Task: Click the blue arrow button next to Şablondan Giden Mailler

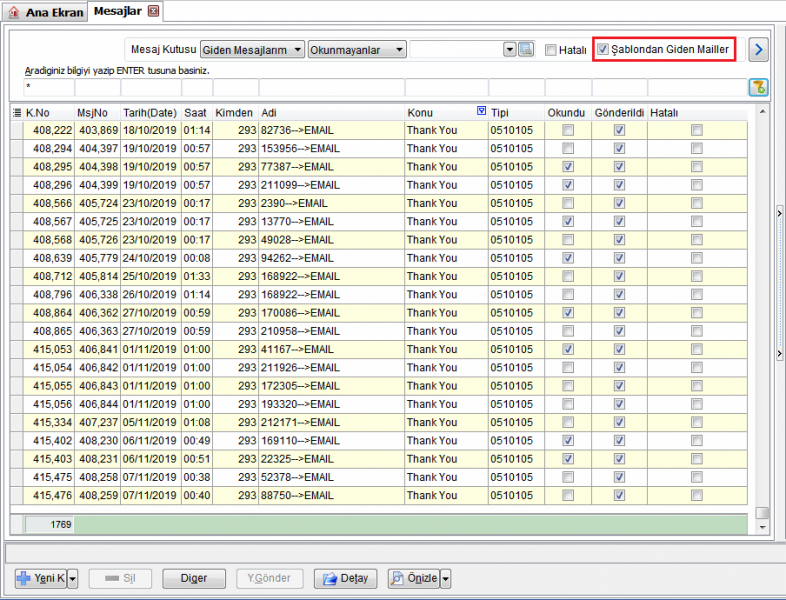Action: coord(758,50)
